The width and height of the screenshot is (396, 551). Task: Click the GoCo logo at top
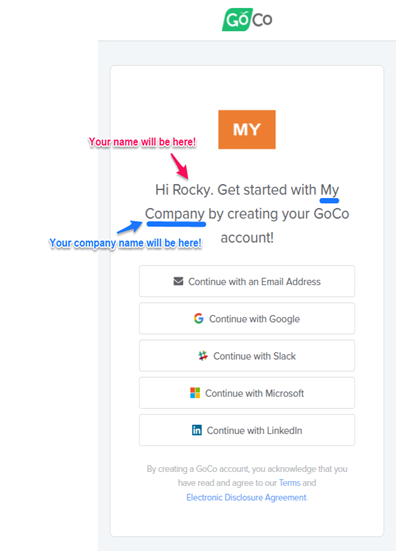pyautogui.click(x=247, y=19)
